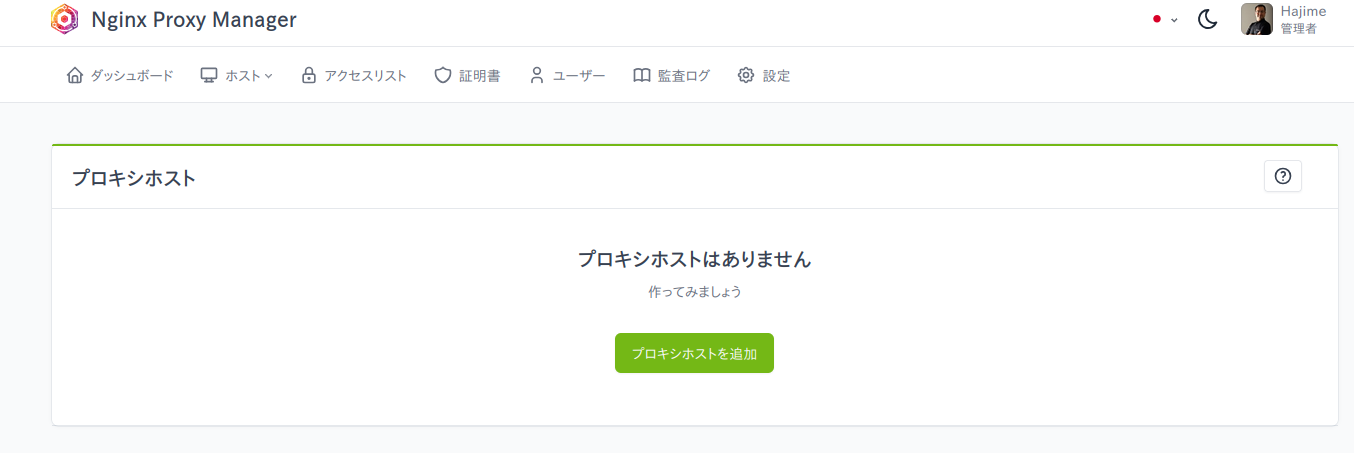This screenshot has width=1354, height=453.
Task: Click the プロキシホストはありません message
Action: pos(694,259)
